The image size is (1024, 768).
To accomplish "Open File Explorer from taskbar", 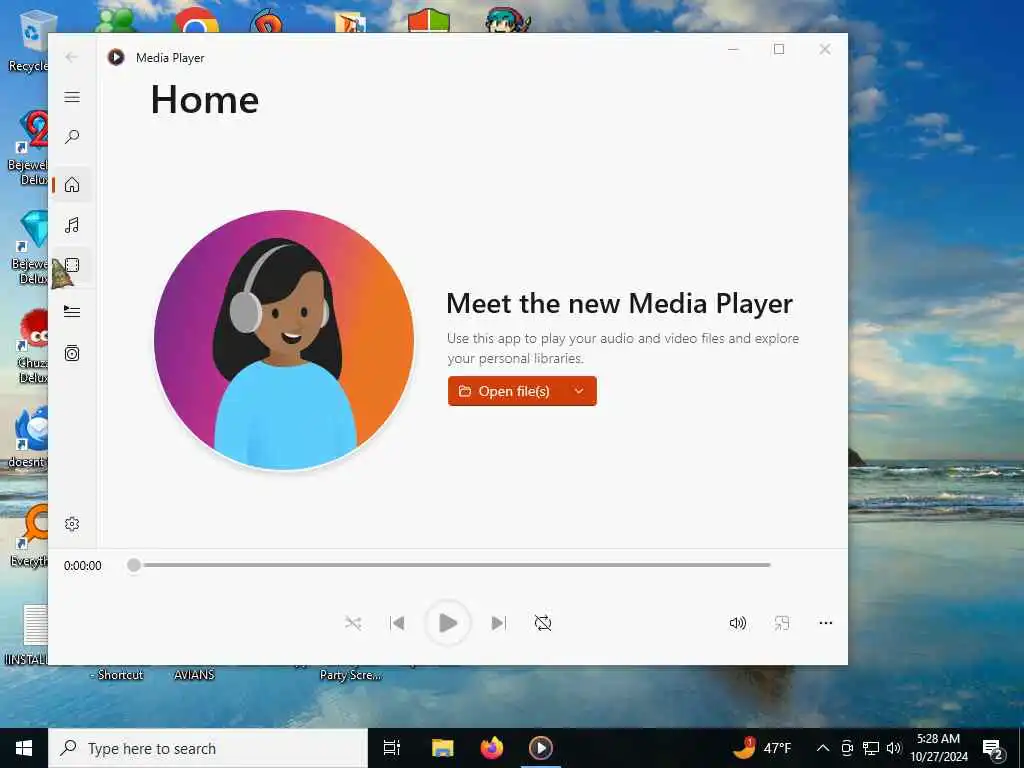I will (x=442, y=748).
